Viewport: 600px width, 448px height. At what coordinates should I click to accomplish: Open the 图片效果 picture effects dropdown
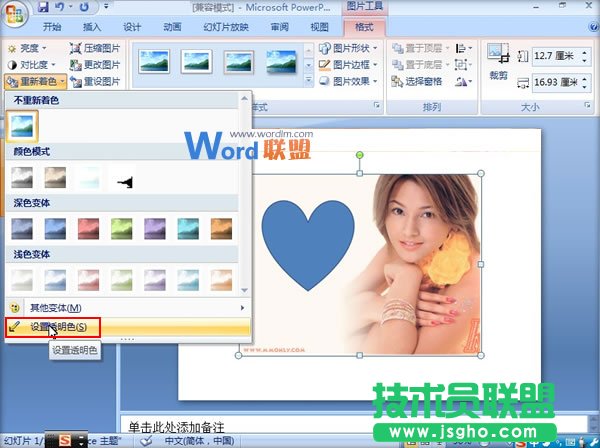coord(348,81)
